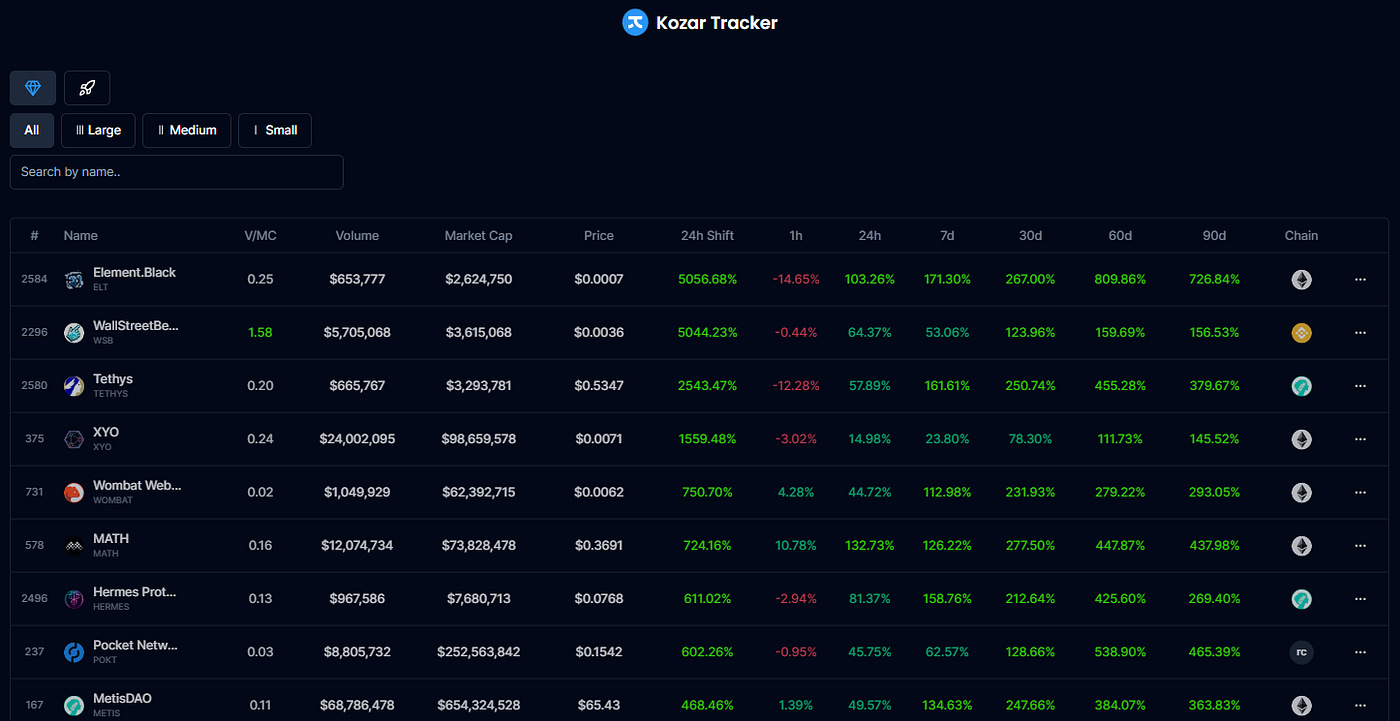Sort by the 24h Shift column header

[x=707, y=236]
